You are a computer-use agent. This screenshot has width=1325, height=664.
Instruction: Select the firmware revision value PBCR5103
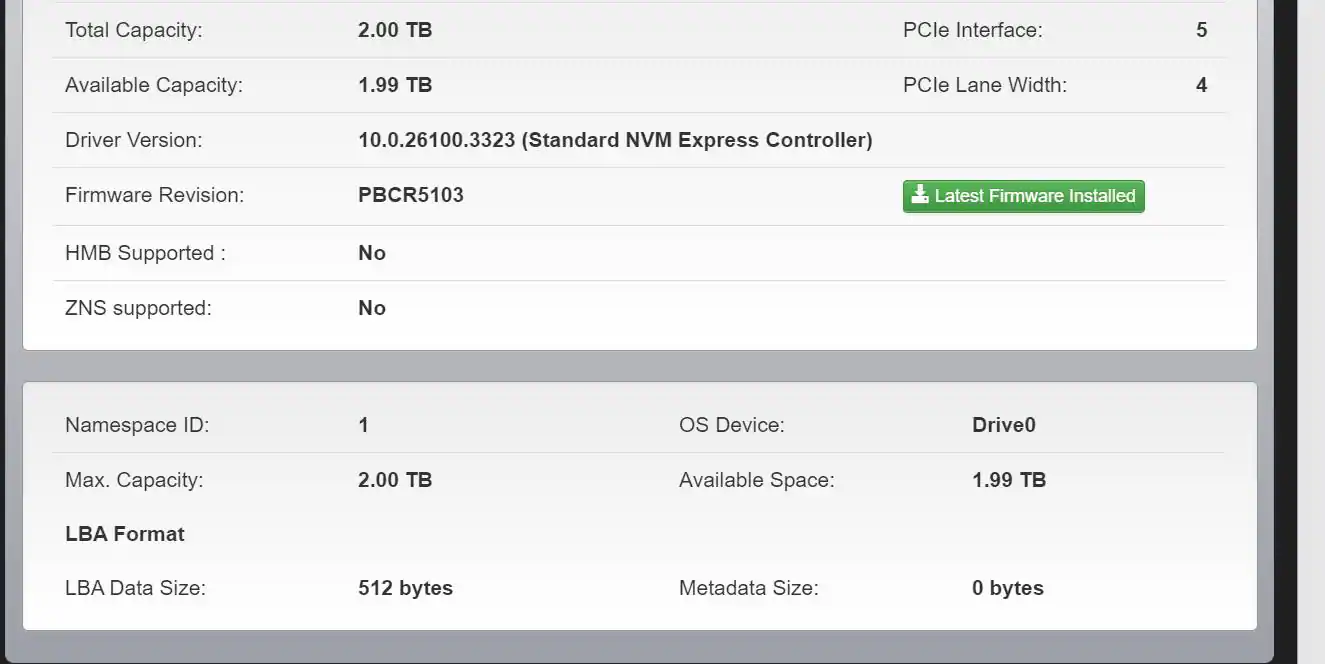point(411,196)
